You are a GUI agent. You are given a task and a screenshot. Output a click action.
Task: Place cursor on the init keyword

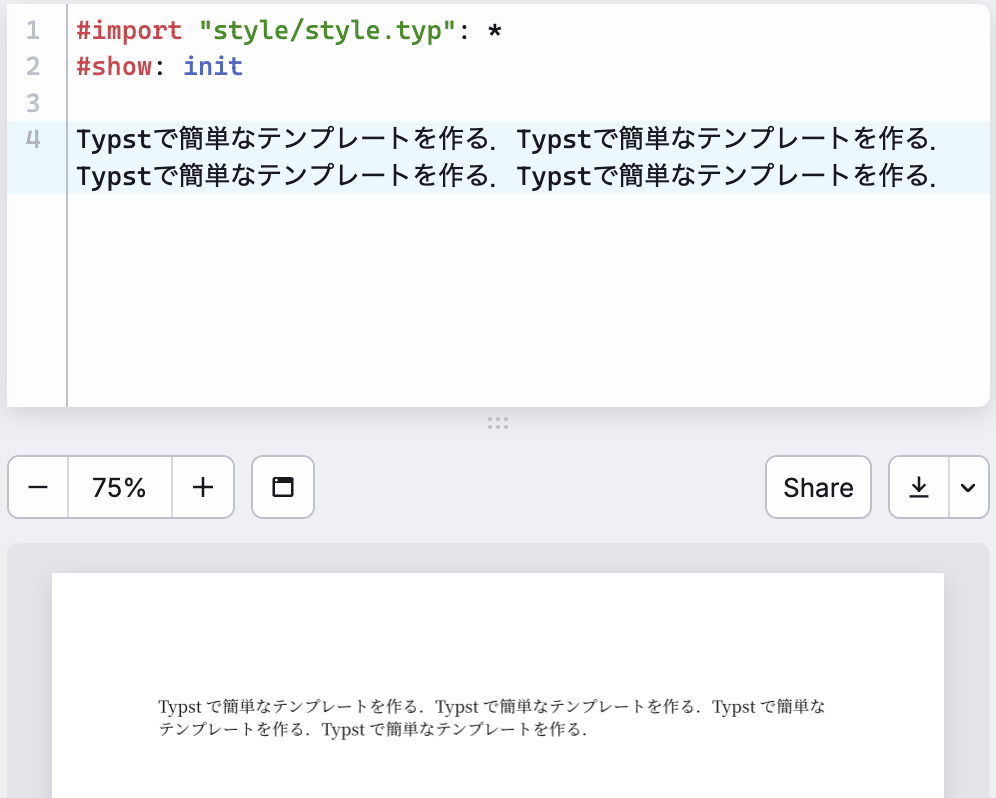[x=212, y=66]
